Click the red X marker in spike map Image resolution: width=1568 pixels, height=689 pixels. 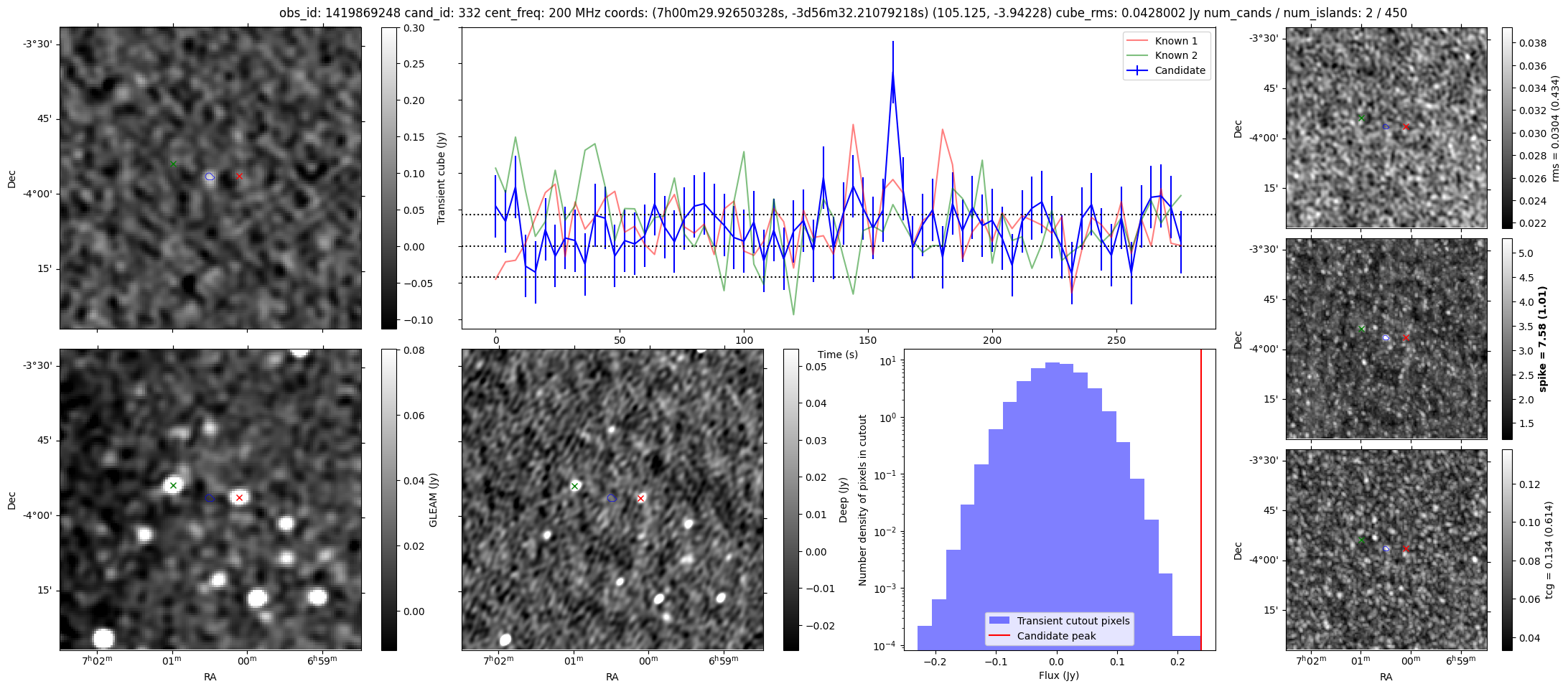point(1406,337)
